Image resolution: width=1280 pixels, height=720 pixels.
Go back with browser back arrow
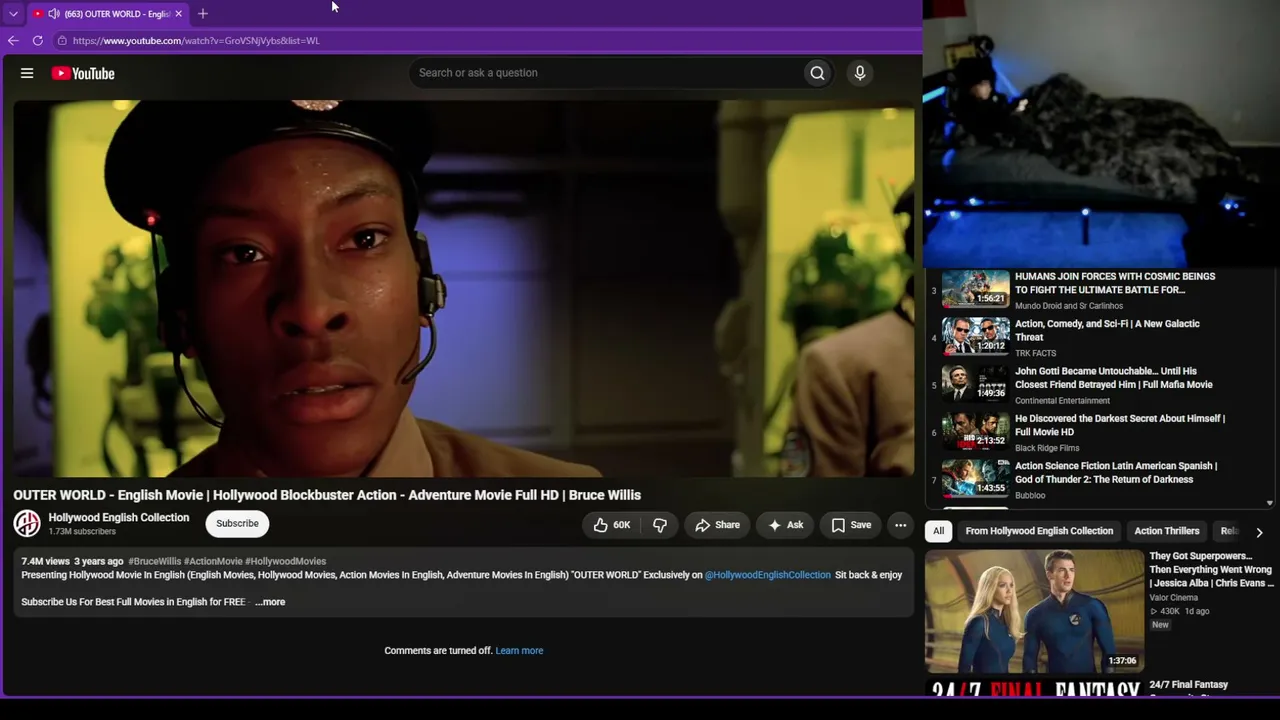[x=13, y=41]
